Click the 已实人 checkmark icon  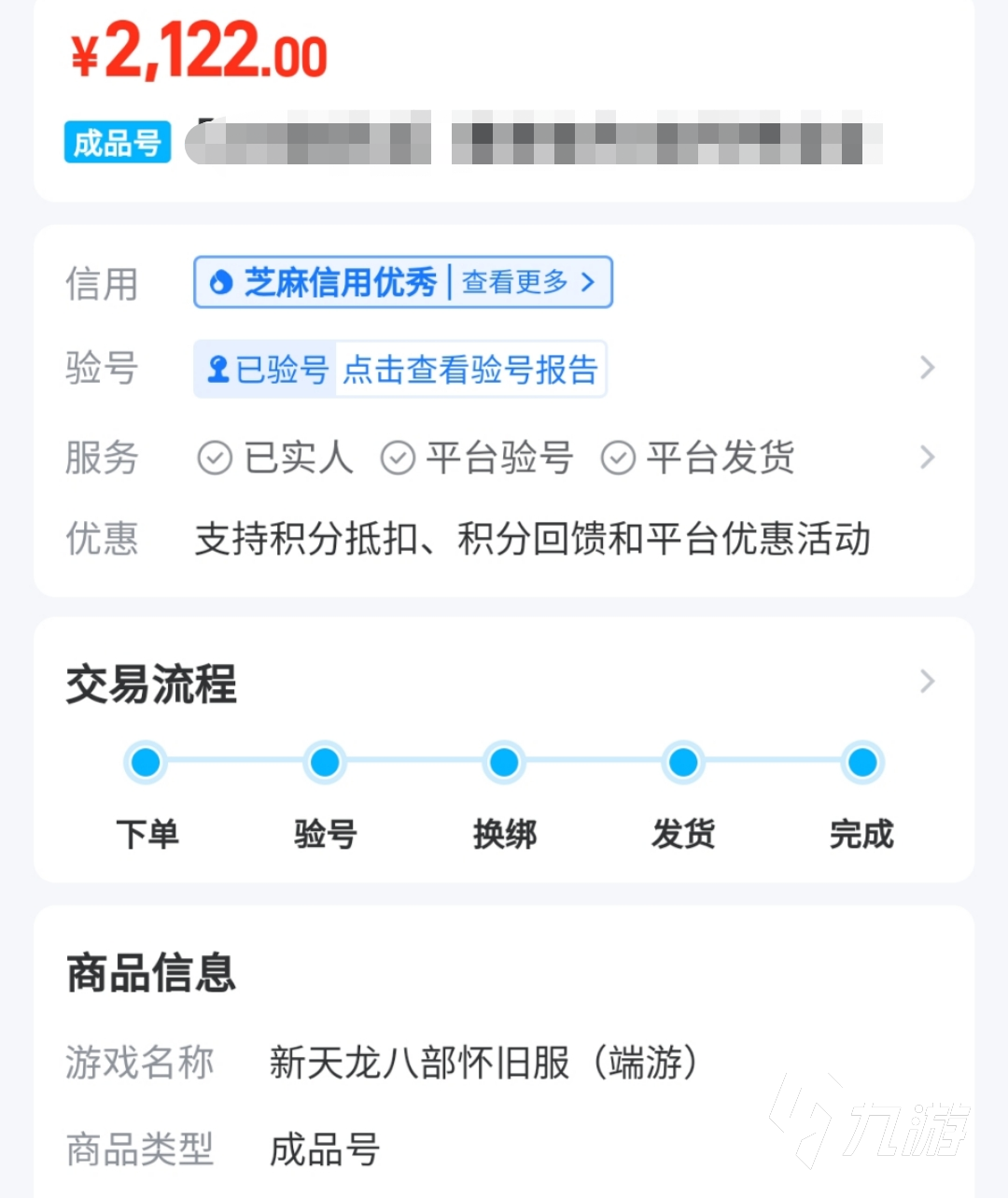(215, 458)
